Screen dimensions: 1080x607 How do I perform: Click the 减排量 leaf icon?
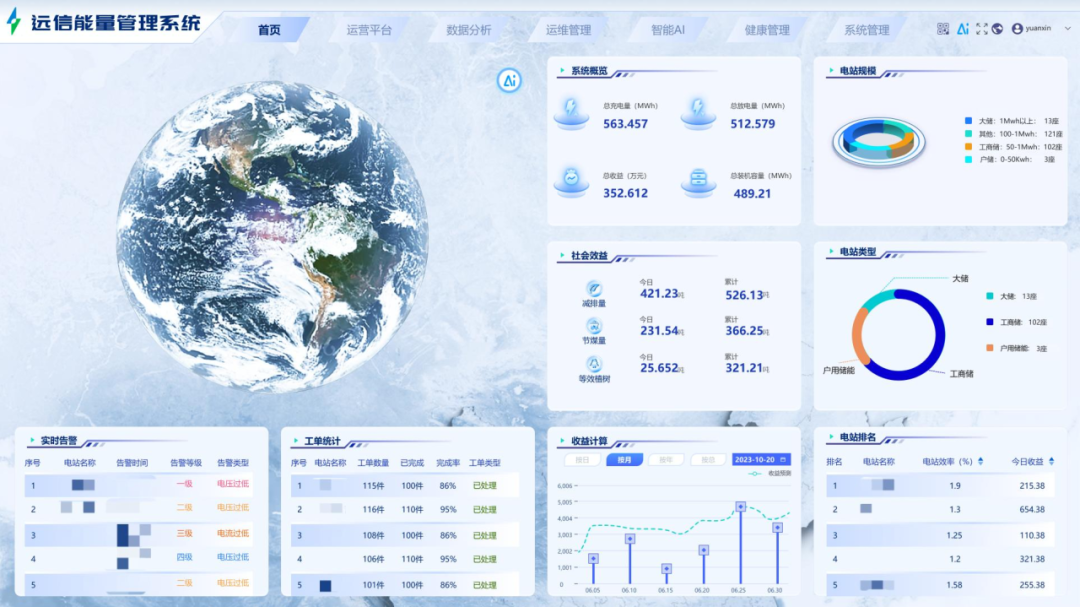[x=594, y=289]
